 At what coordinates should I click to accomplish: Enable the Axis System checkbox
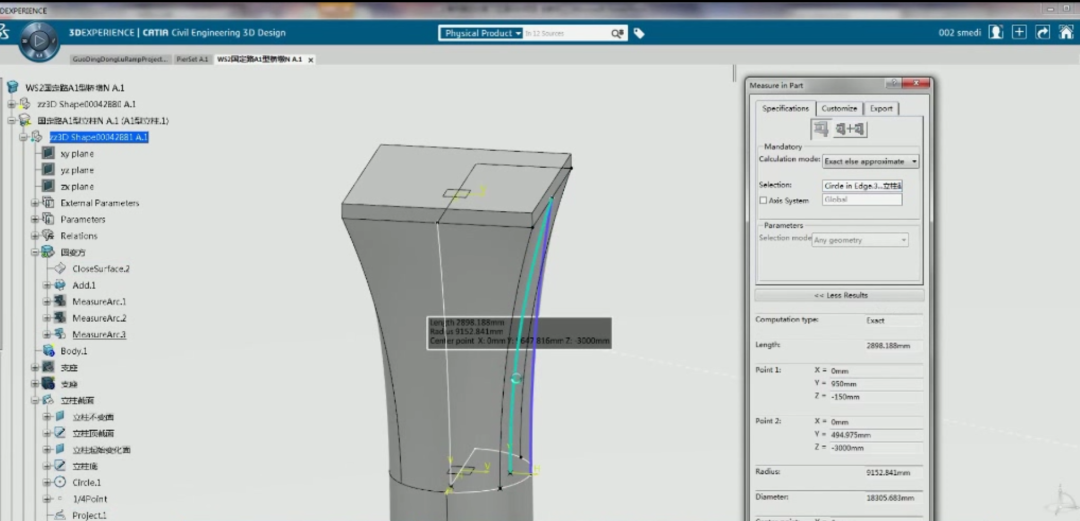pyautogui.click(x=762, y=201)
